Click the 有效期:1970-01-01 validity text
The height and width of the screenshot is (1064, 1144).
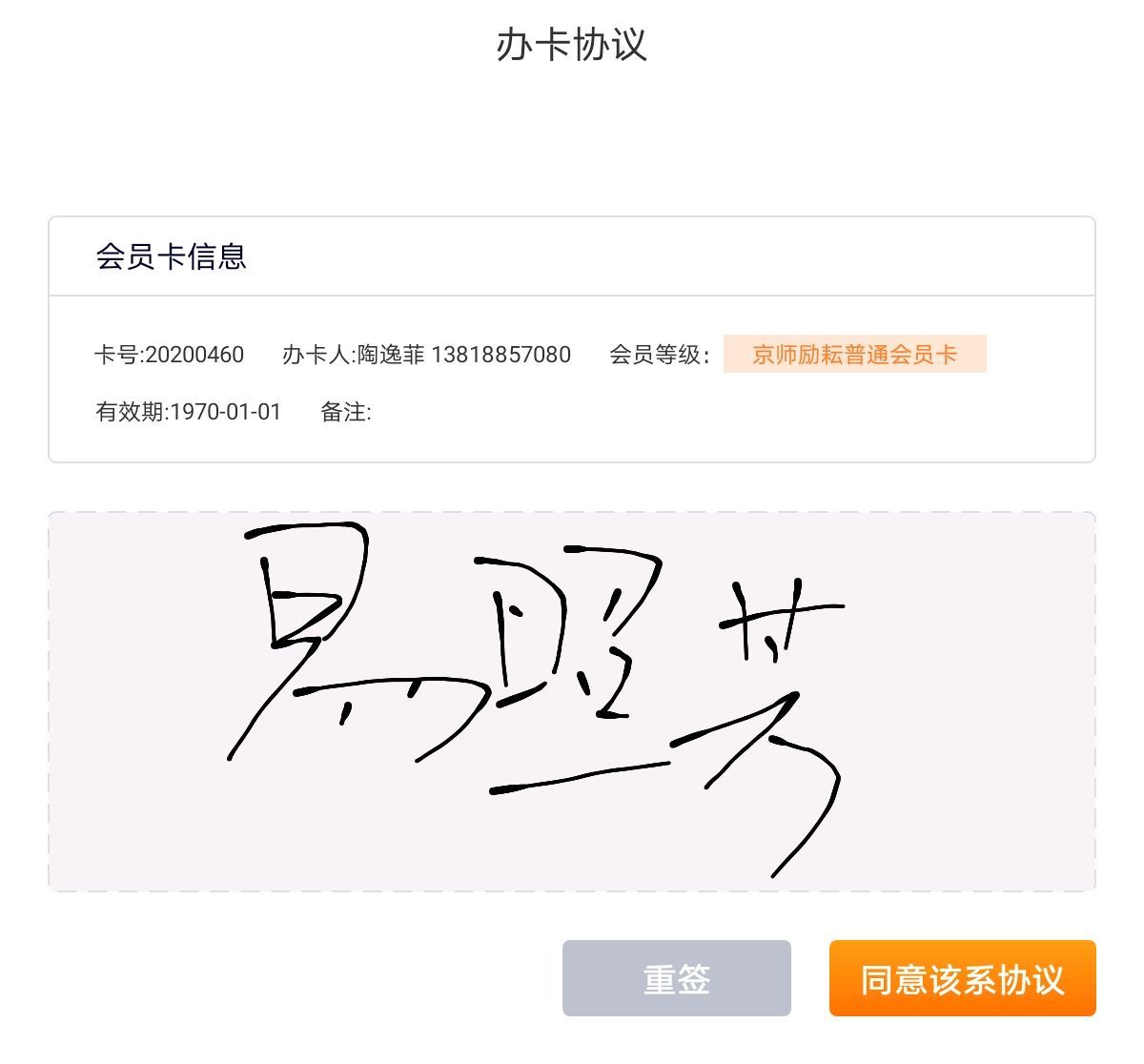188,412
